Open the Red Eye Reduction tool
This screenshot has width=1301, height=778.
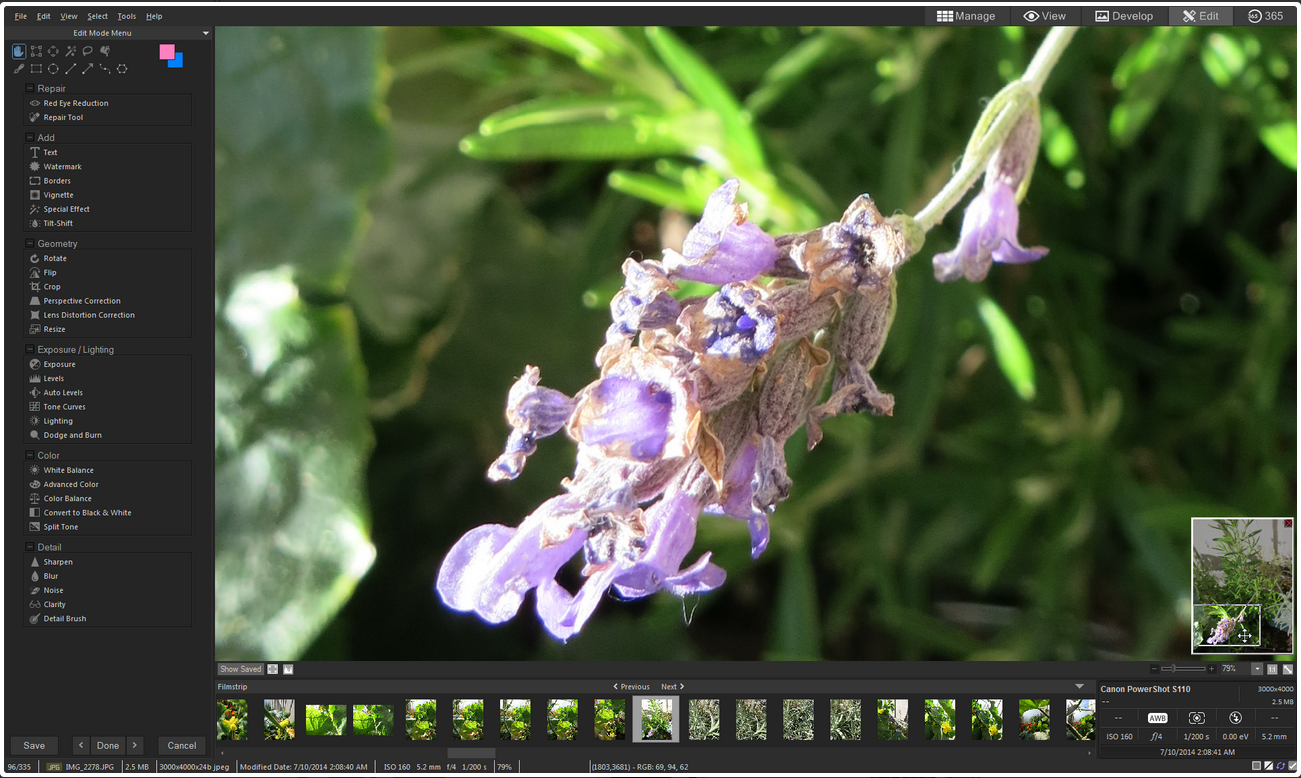click(x=75, y=103)
